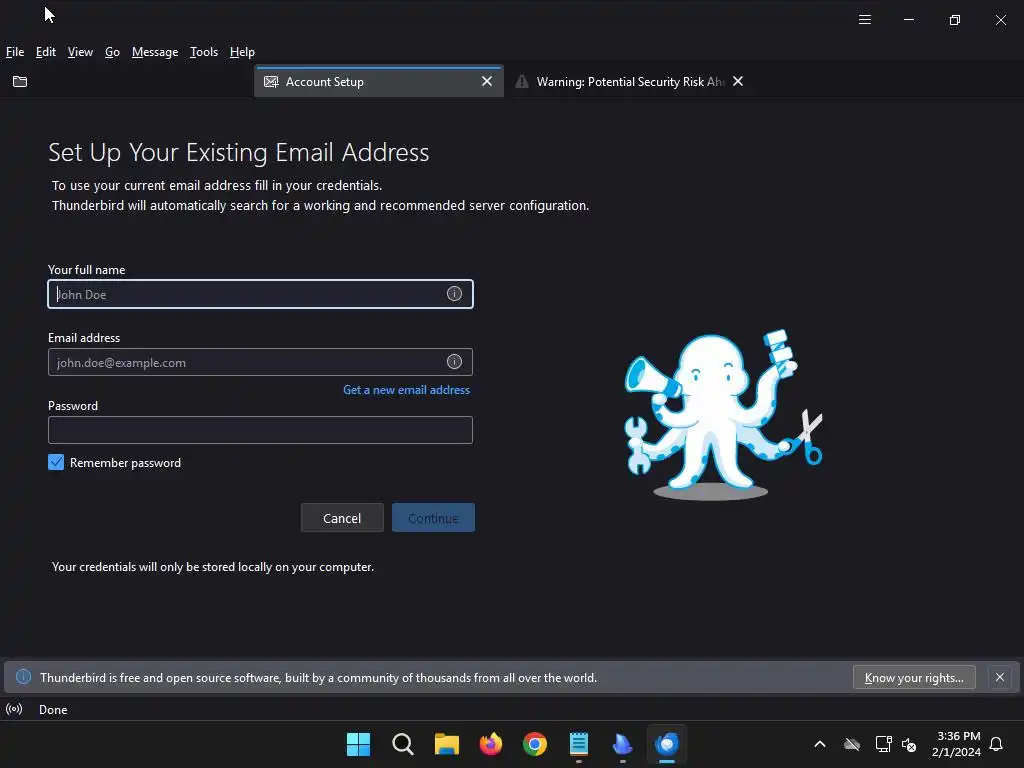Follow the Get a new email address link
Viewport: 1024px width, 768px height.
(406, 390)
